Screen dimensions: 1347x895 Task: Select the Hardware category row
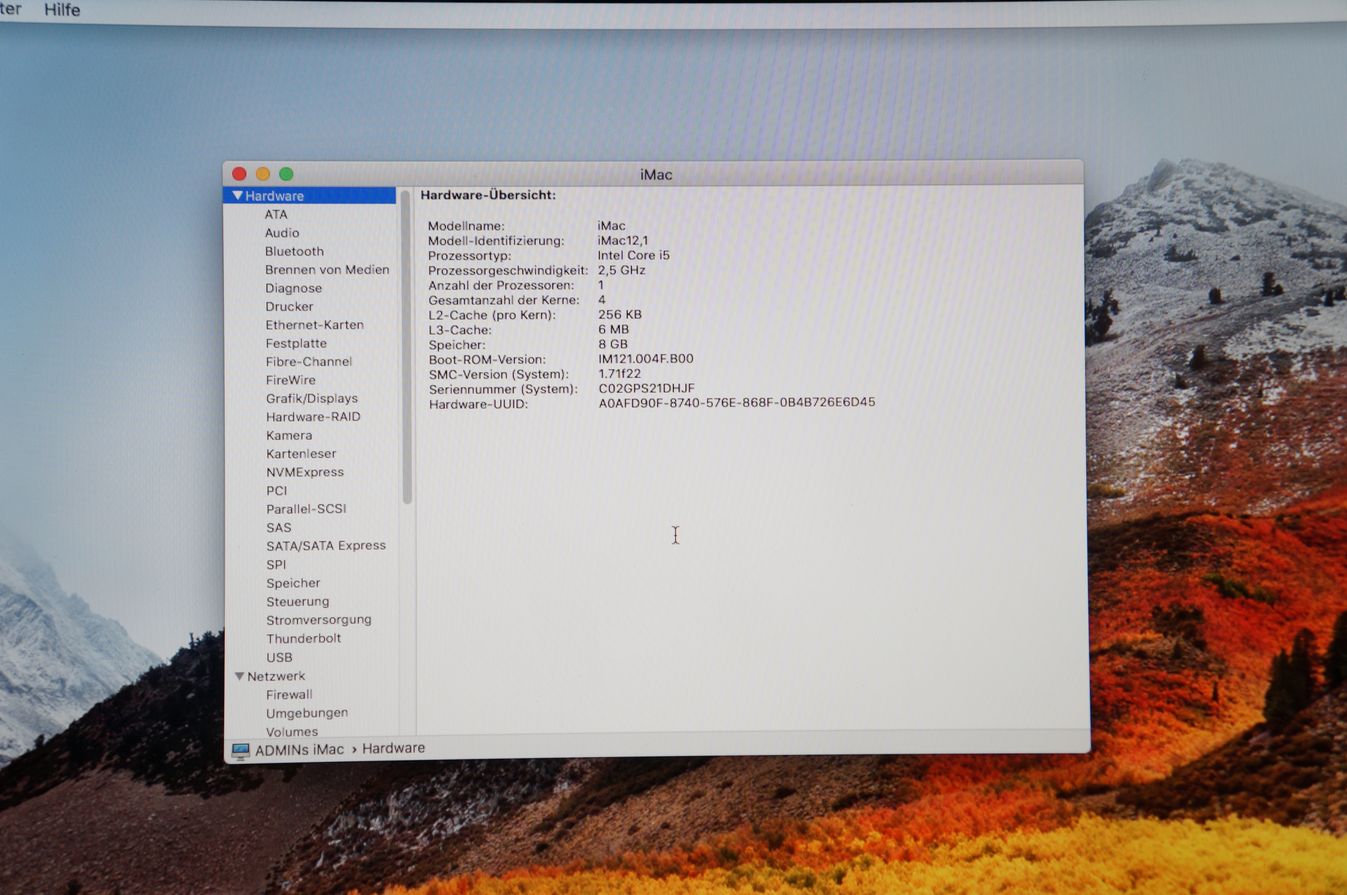pyautogui.click(x=310, y=196)
